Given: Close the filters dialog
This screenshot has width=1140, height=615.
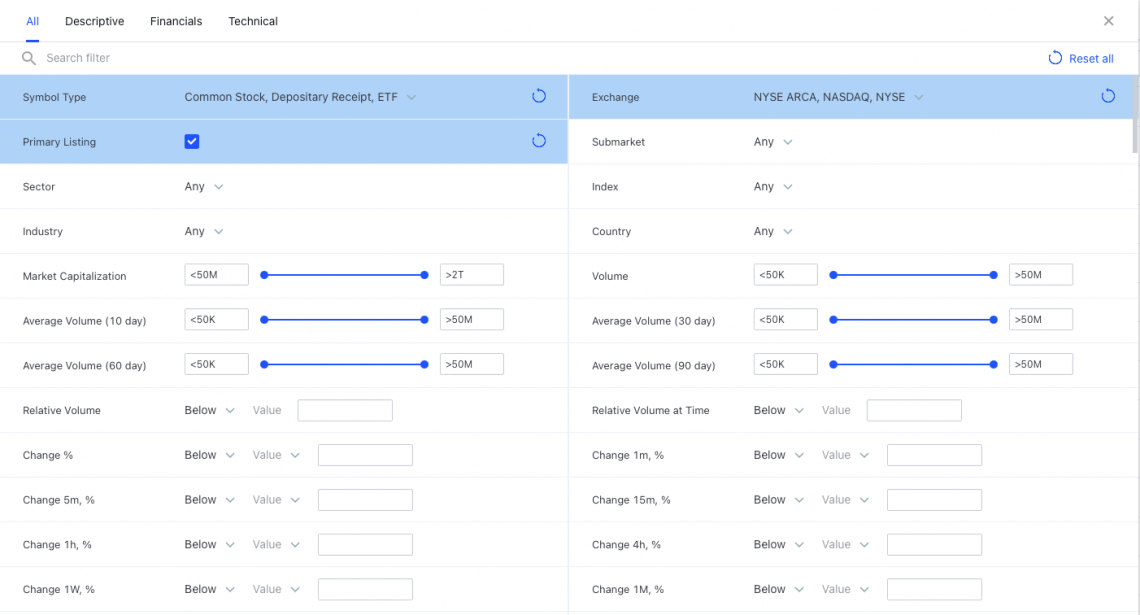Looking at the screenshot, I should point(1108,21).
